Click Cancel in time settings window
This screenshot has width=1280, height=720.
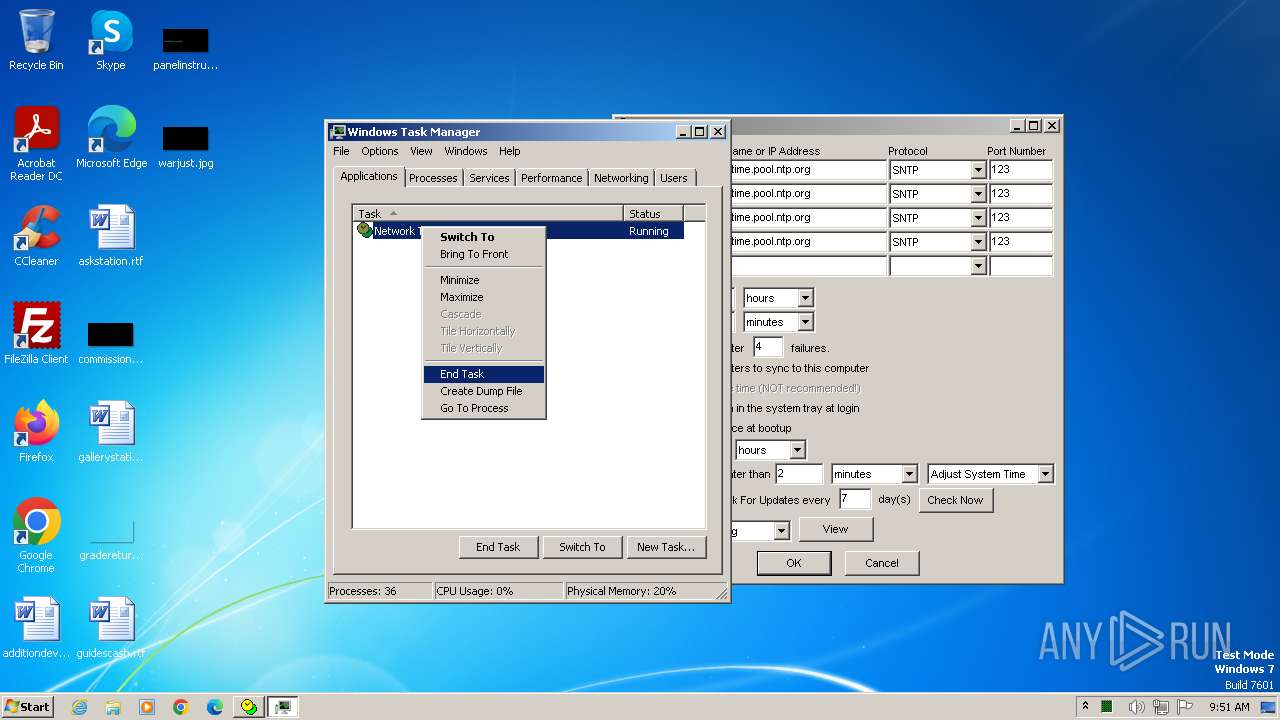[882, 563]
